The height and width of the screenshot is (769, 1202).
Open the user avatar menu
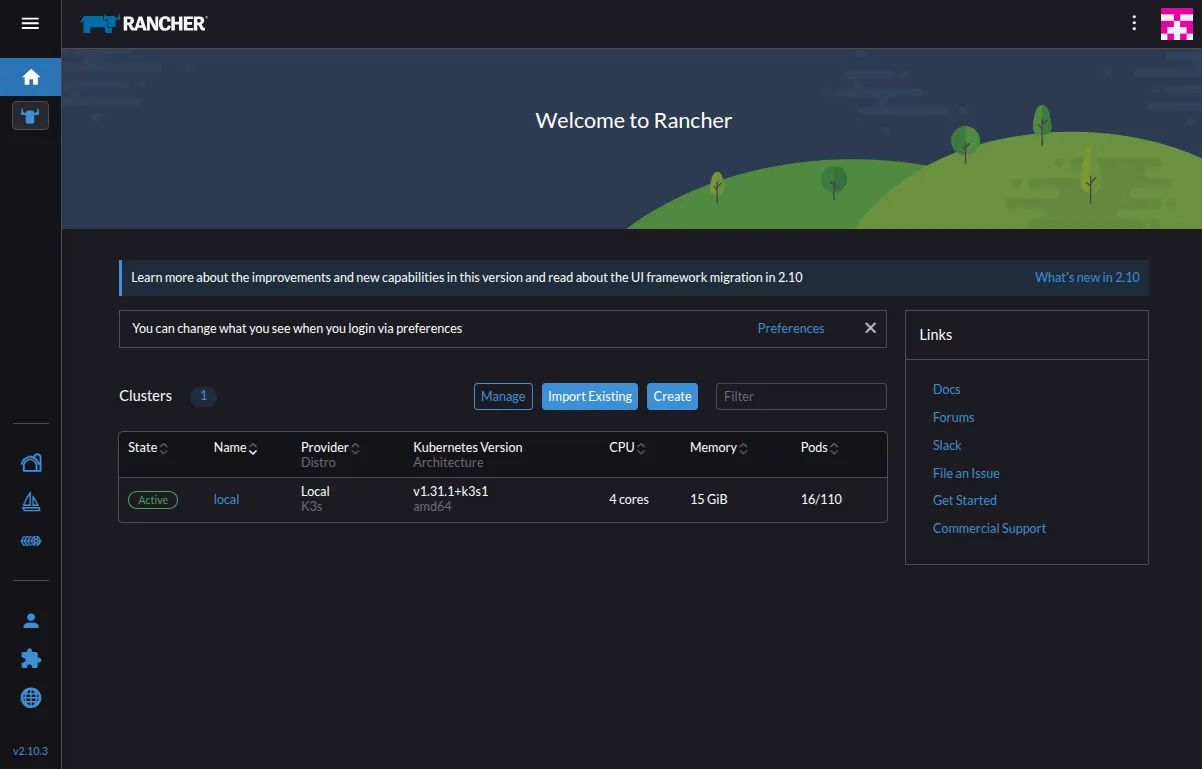tap(1177, 24)
